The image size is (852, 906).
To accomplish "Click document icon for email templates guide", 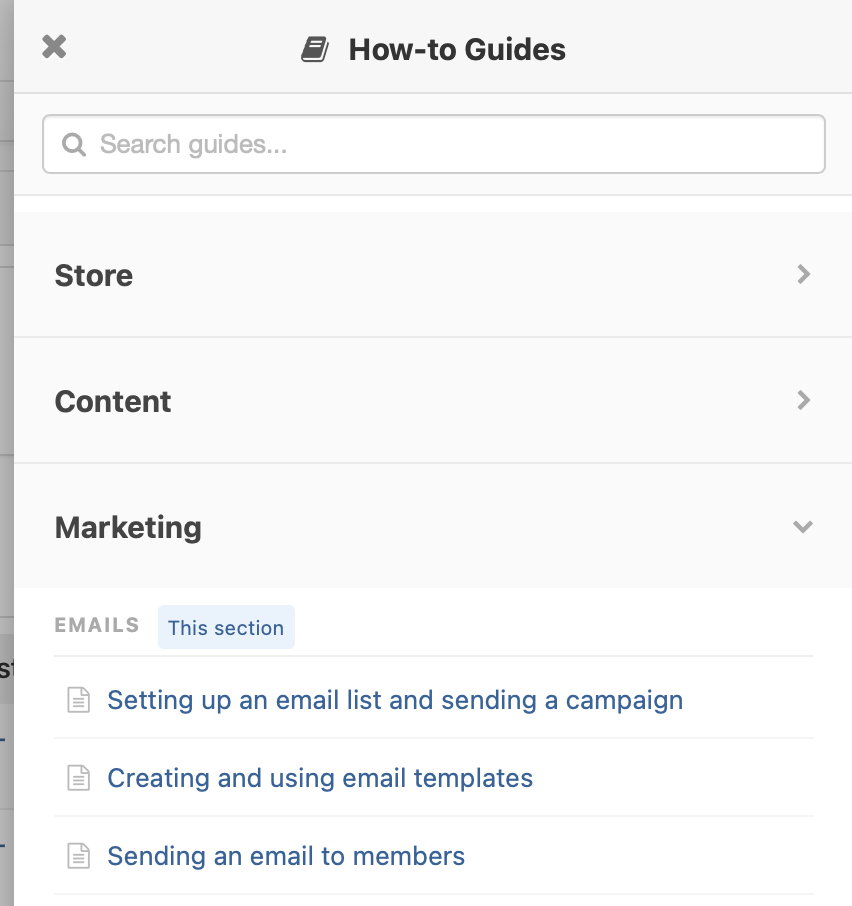I will pos(78,778).
